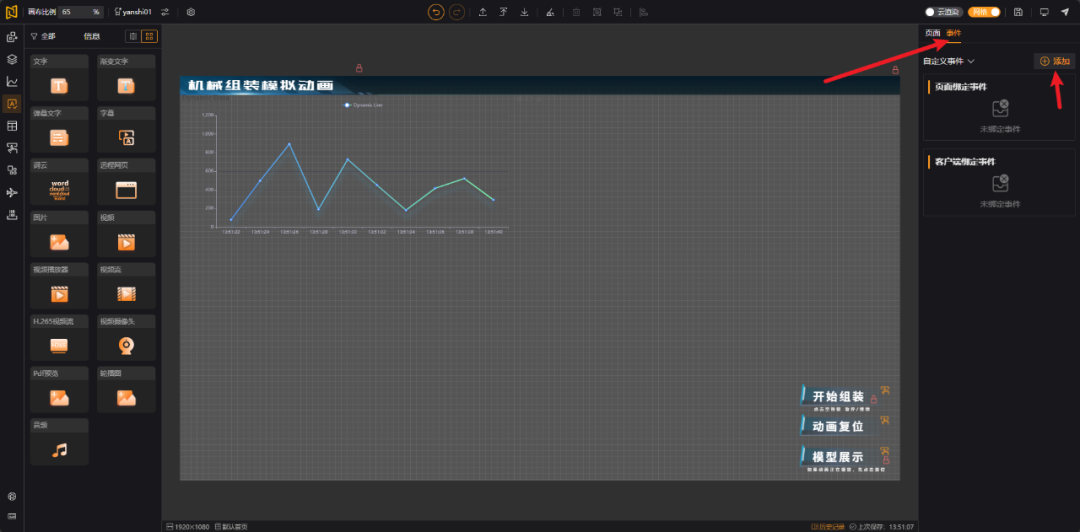Switch component panel to grid view
Screen dimensions: 1080x532
click(149, 36)
